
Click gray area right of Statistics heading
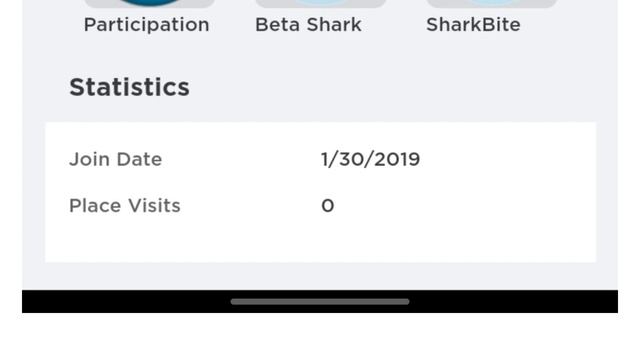[404, 87]
